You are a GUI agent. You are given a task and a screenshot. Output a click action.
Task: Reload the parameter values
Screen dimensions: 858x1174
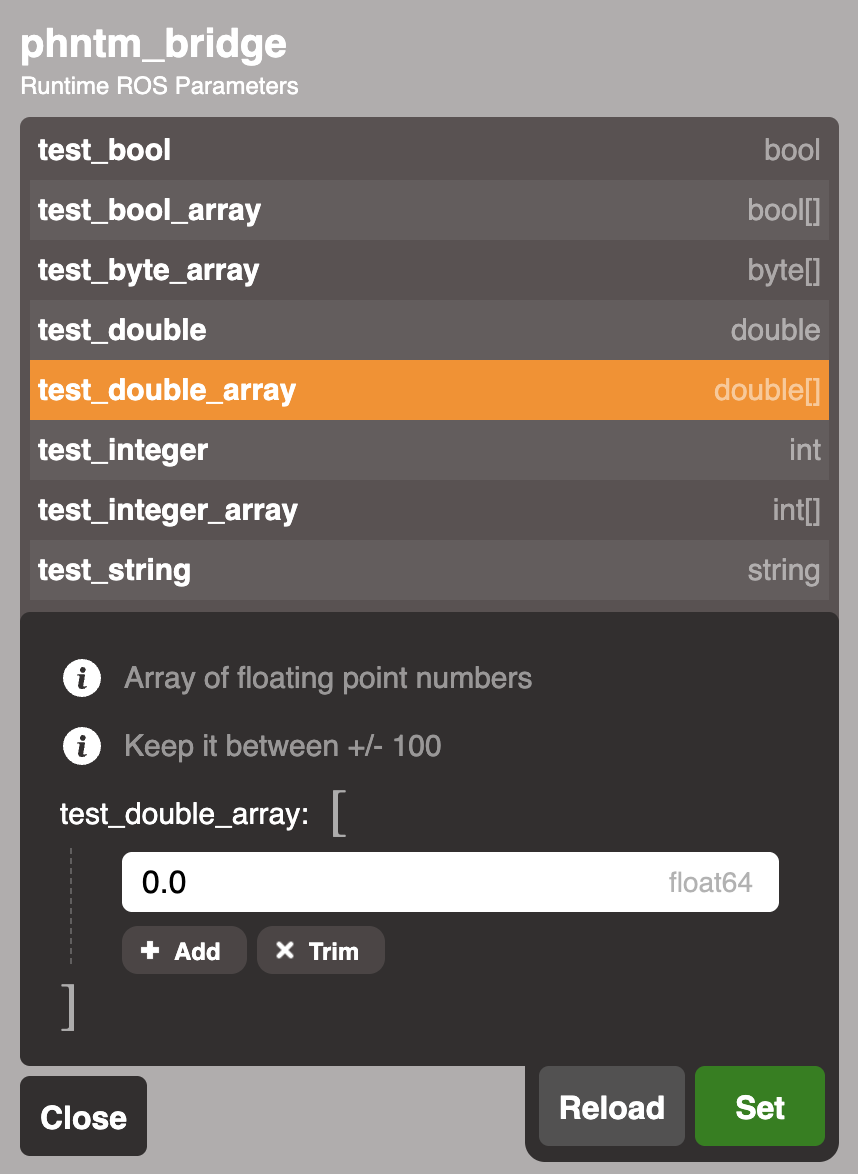coord(611,1106)
